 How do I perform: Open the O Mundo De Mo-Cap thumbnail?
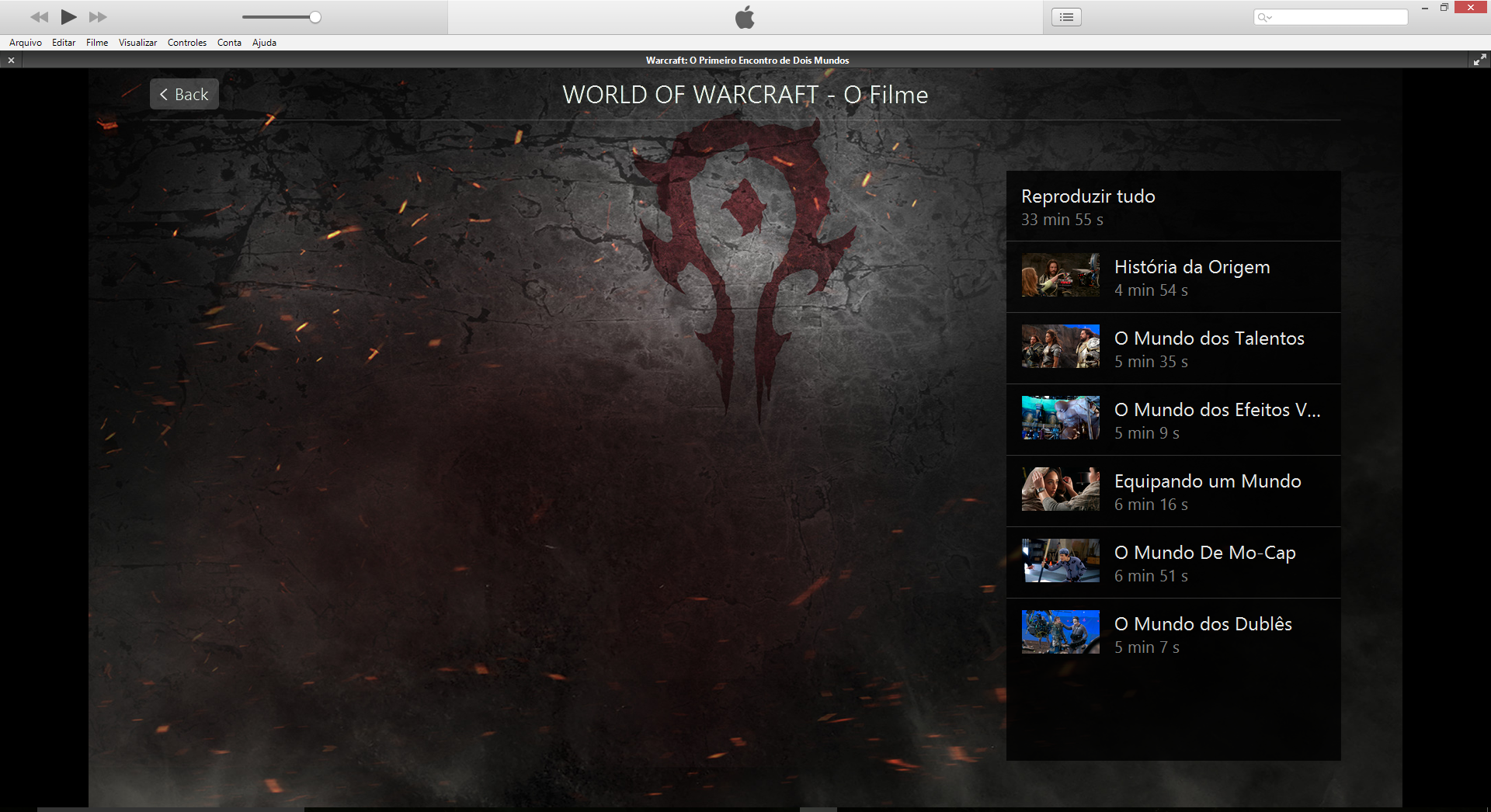tap(1060, 560)
